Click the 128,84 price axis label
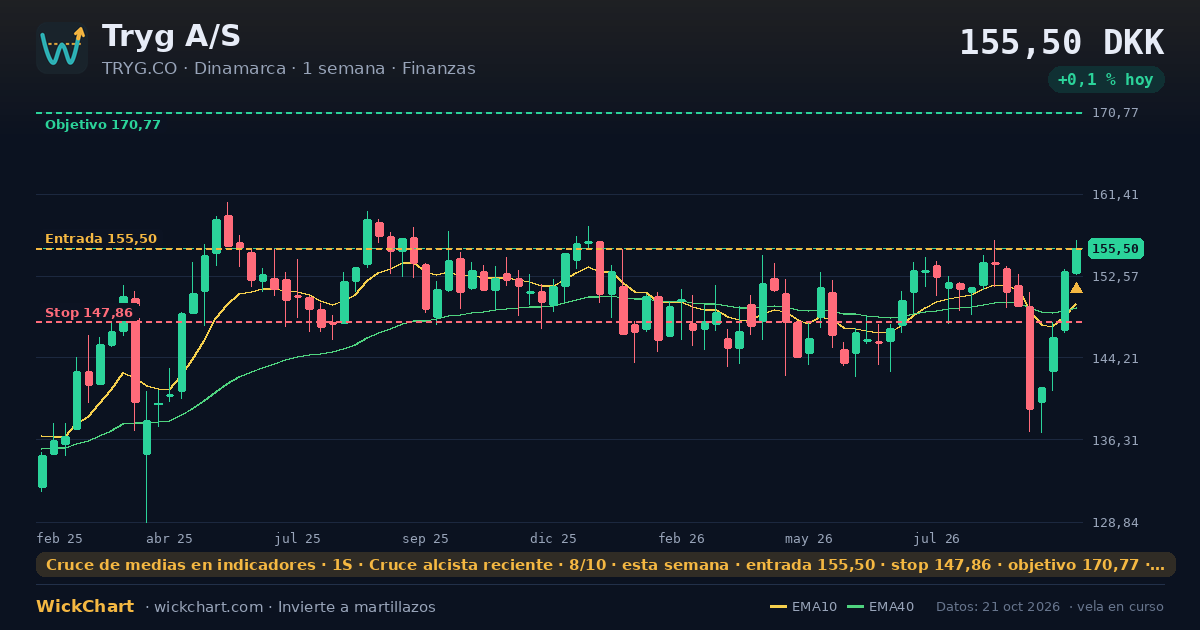1200x630 pixels. pyautogui.click(x=1115, y=523)
